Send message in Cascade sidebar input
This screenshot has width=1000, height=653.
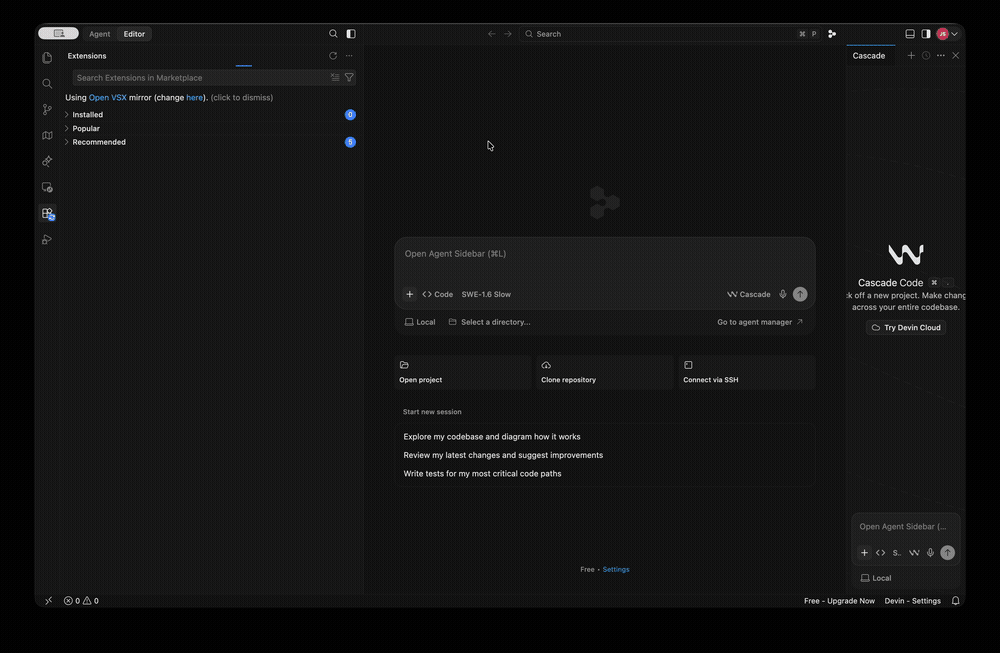coord(948,553)
